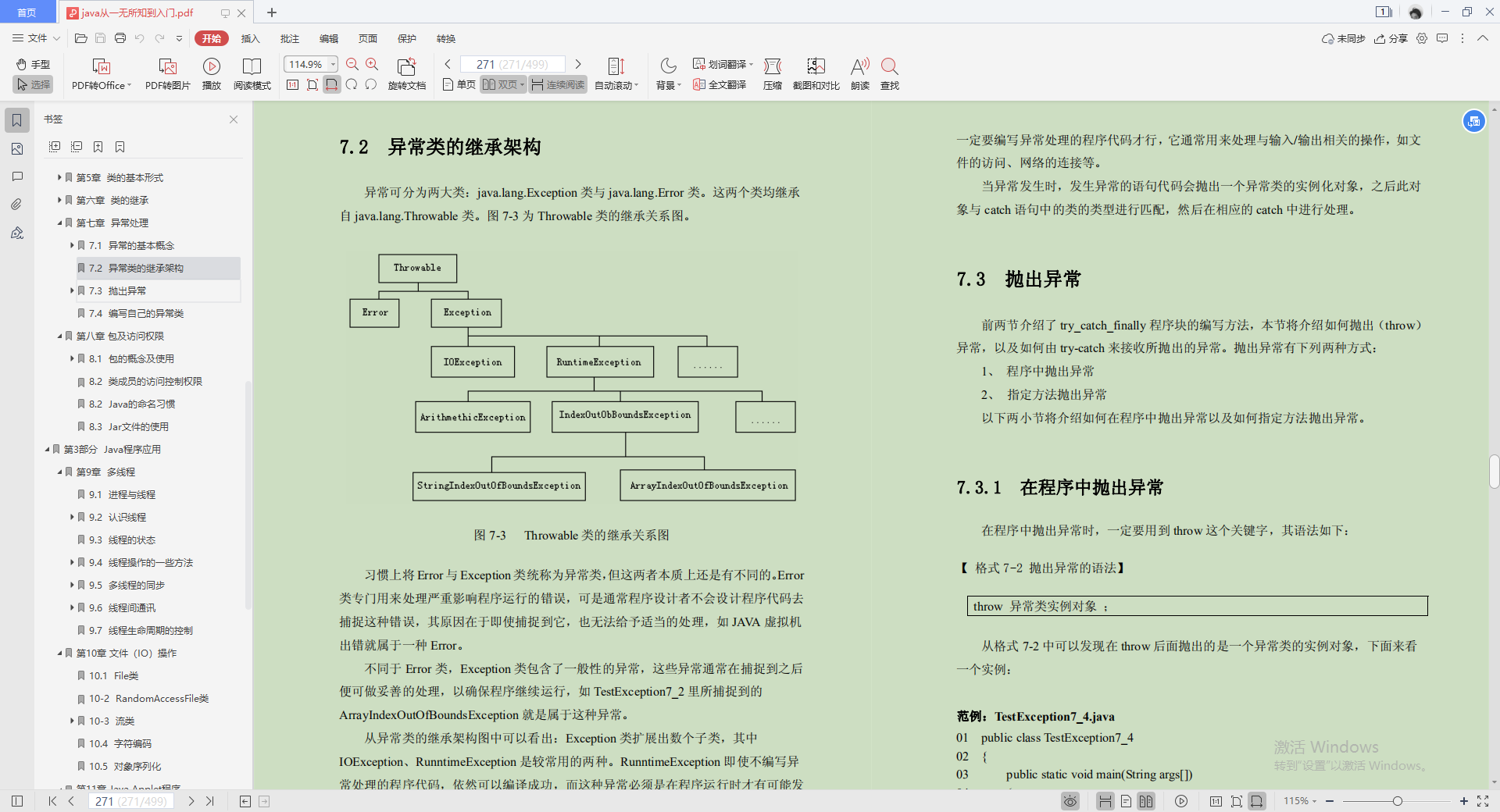Open the thumbnails panel in left sidebar

coord(17,148)
